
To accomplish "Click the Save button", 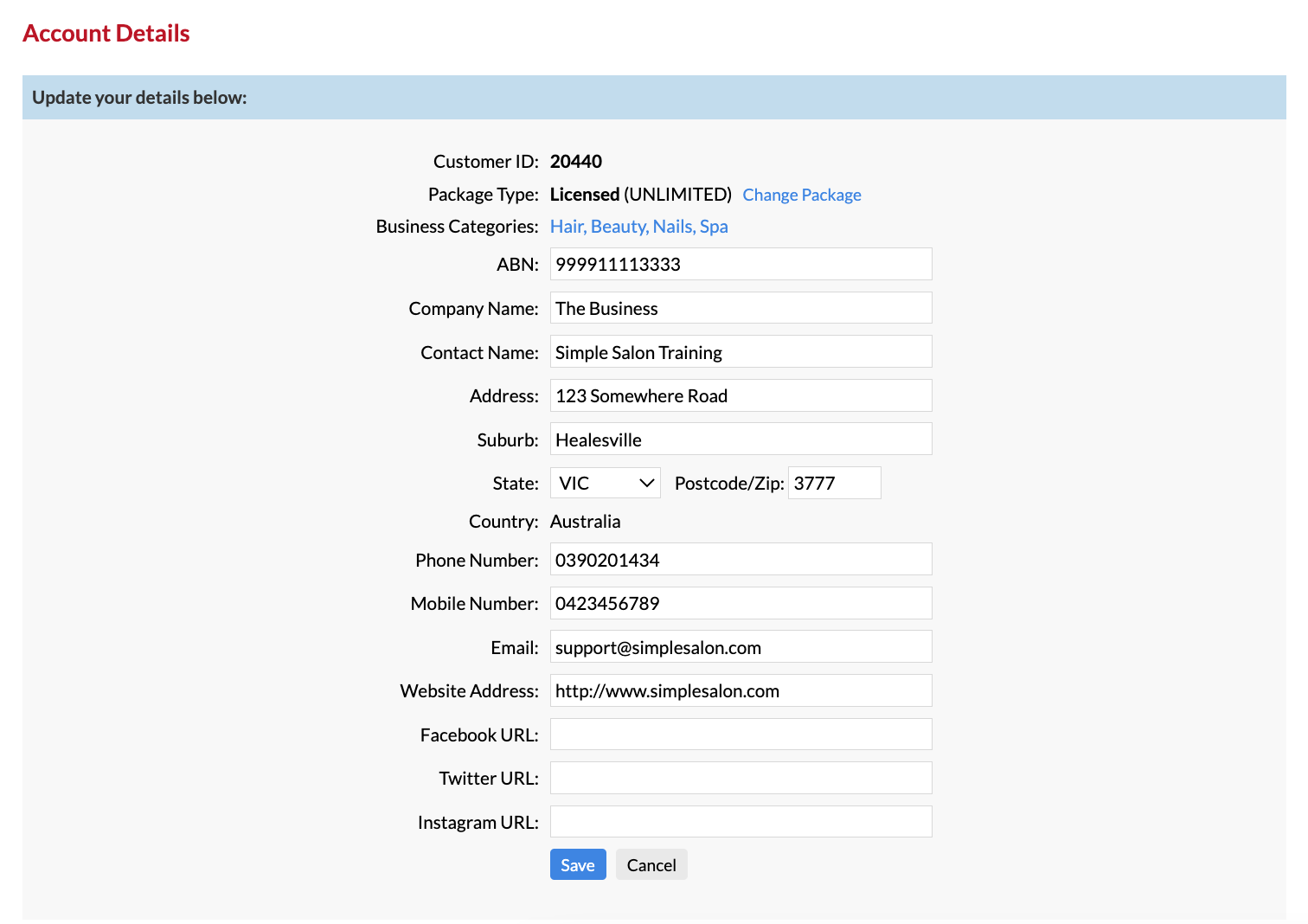I will pos(577,863).
